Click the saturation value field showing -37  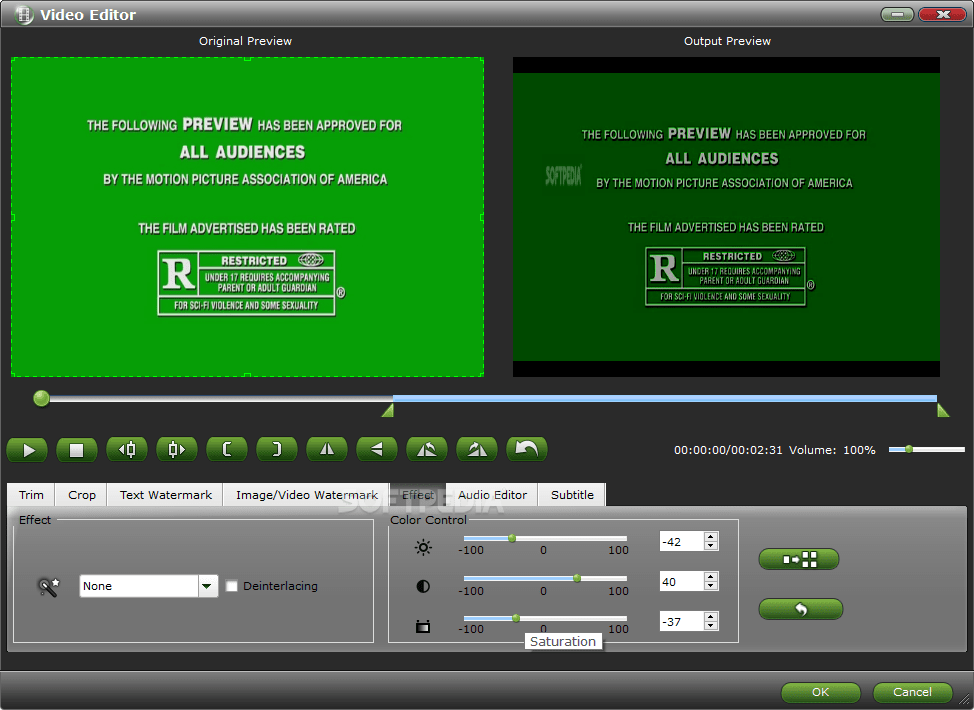coord(681,621)
